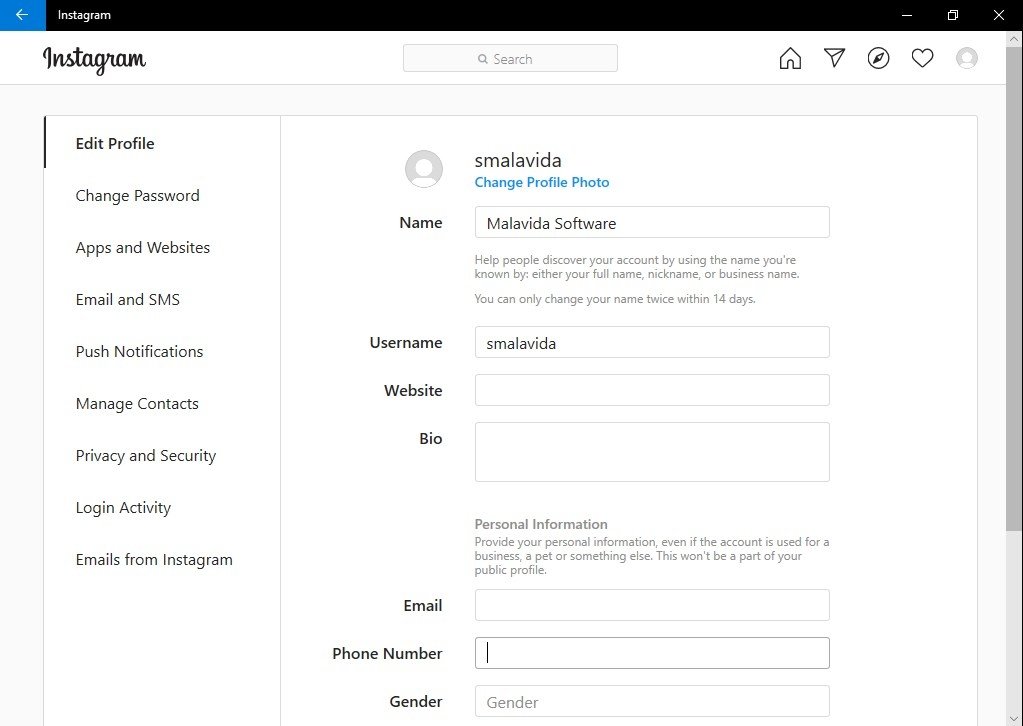The width and height of the screenshot is (1023, 726).
Task: Minimize the Instagram window
Action: [907, 15]
